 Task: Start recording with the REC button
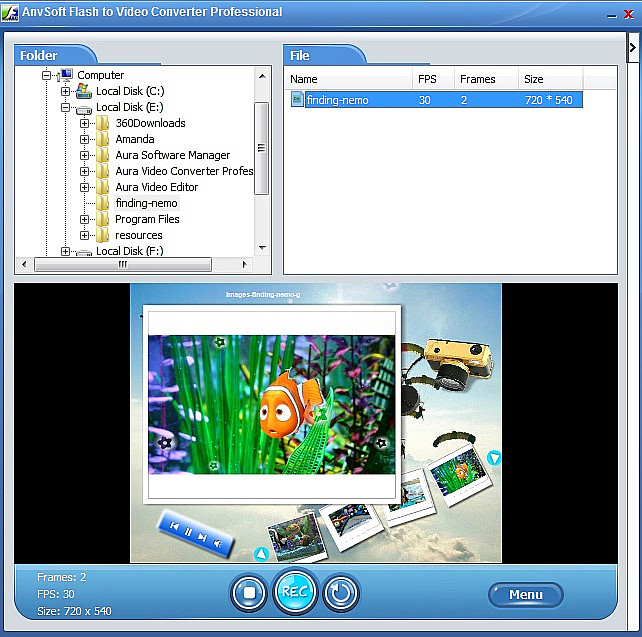[x=294, y=592]
